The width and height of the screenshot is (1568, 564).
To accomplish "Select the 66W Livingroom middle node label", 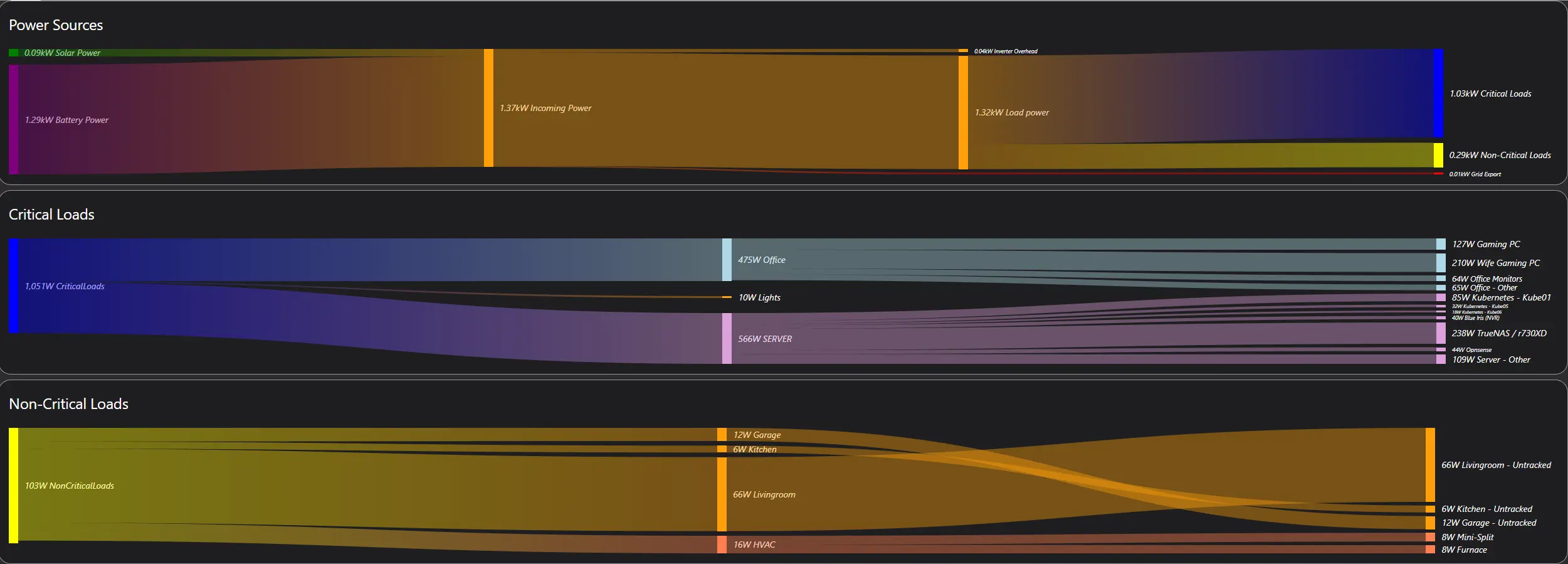I will pos(764,494).
